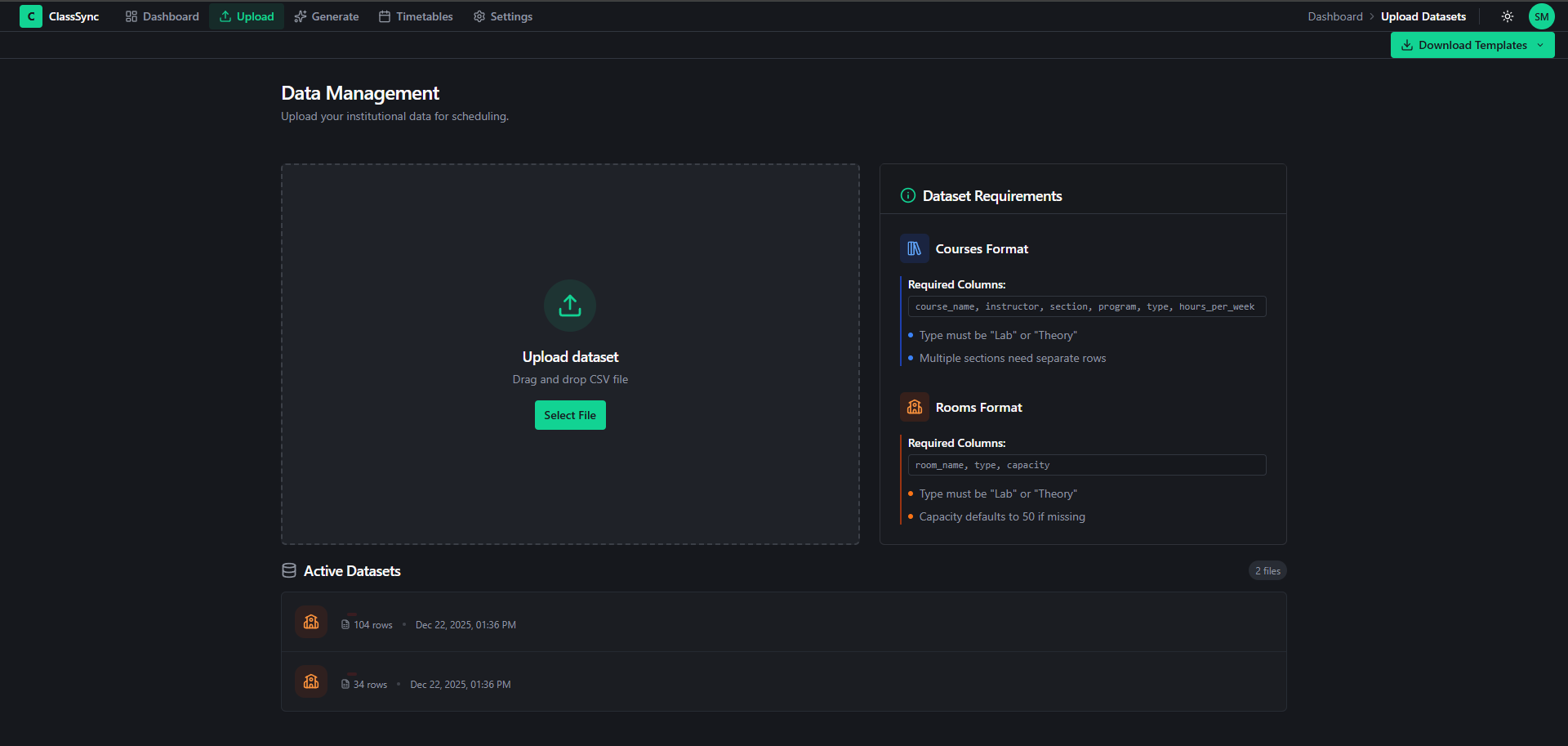Select the Upload nav tab
The image size is (1568, 746).
[x=247, y=16]
